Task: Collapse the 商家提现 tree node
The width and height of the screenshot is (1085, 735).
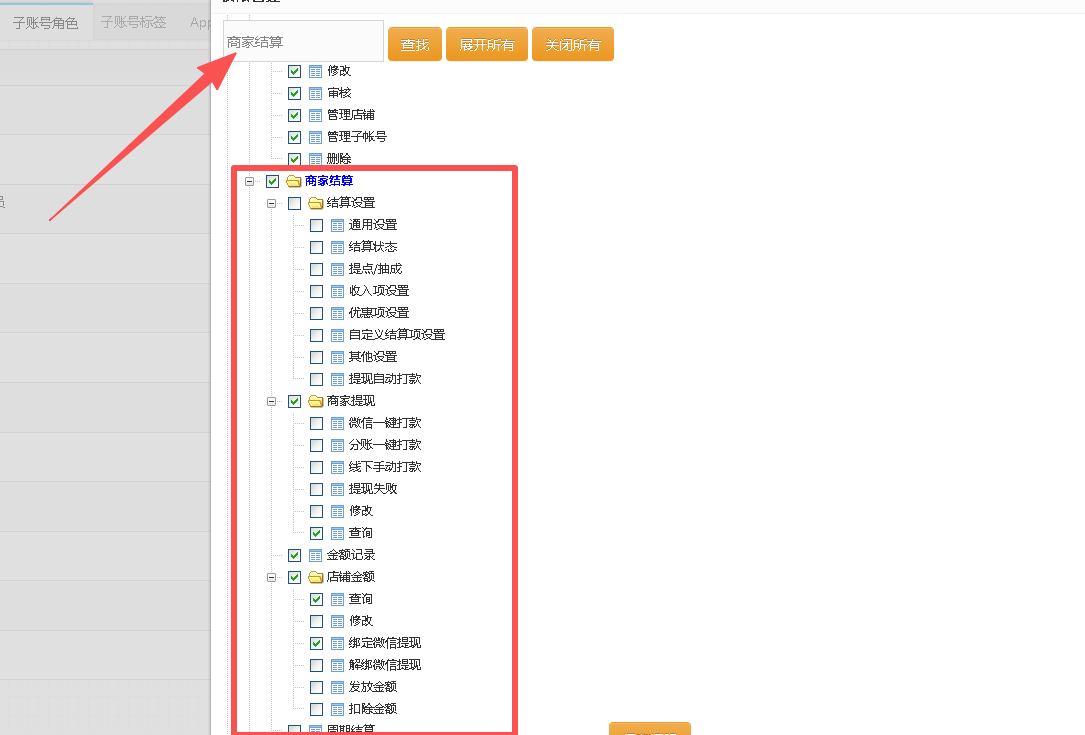Action: (271, 401)
